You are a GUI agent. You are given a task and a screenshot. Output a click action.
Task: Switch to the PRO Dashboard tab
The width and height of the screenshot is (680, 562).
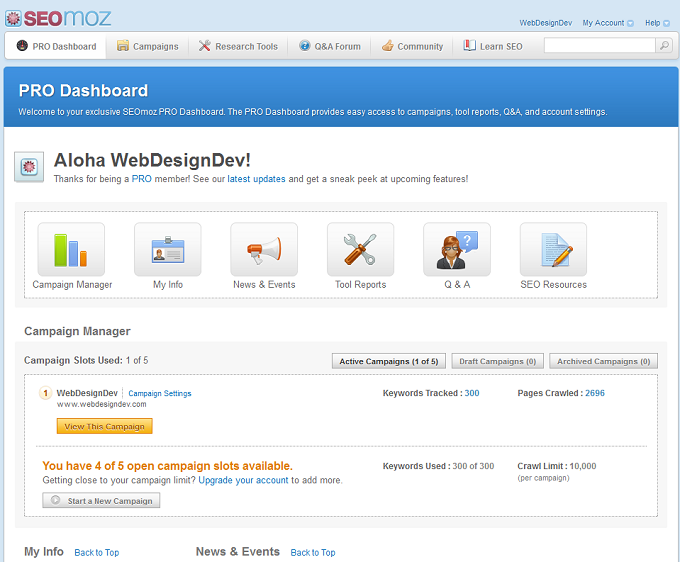(56, 46)
